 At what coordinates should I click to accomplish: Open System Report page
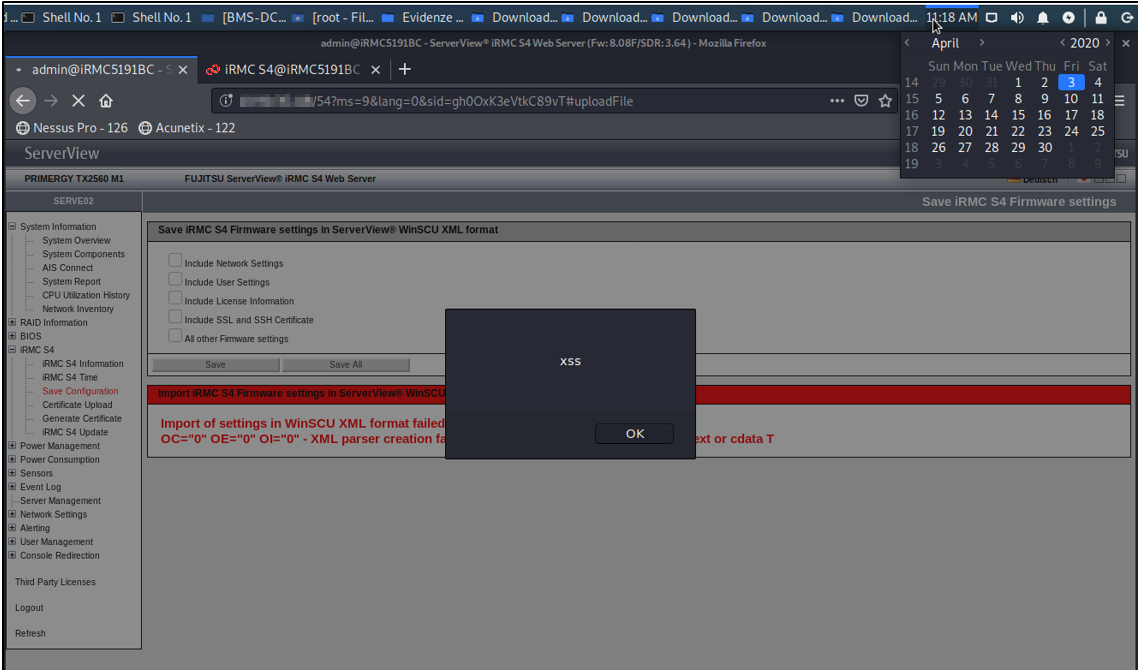tap(71, 282)
